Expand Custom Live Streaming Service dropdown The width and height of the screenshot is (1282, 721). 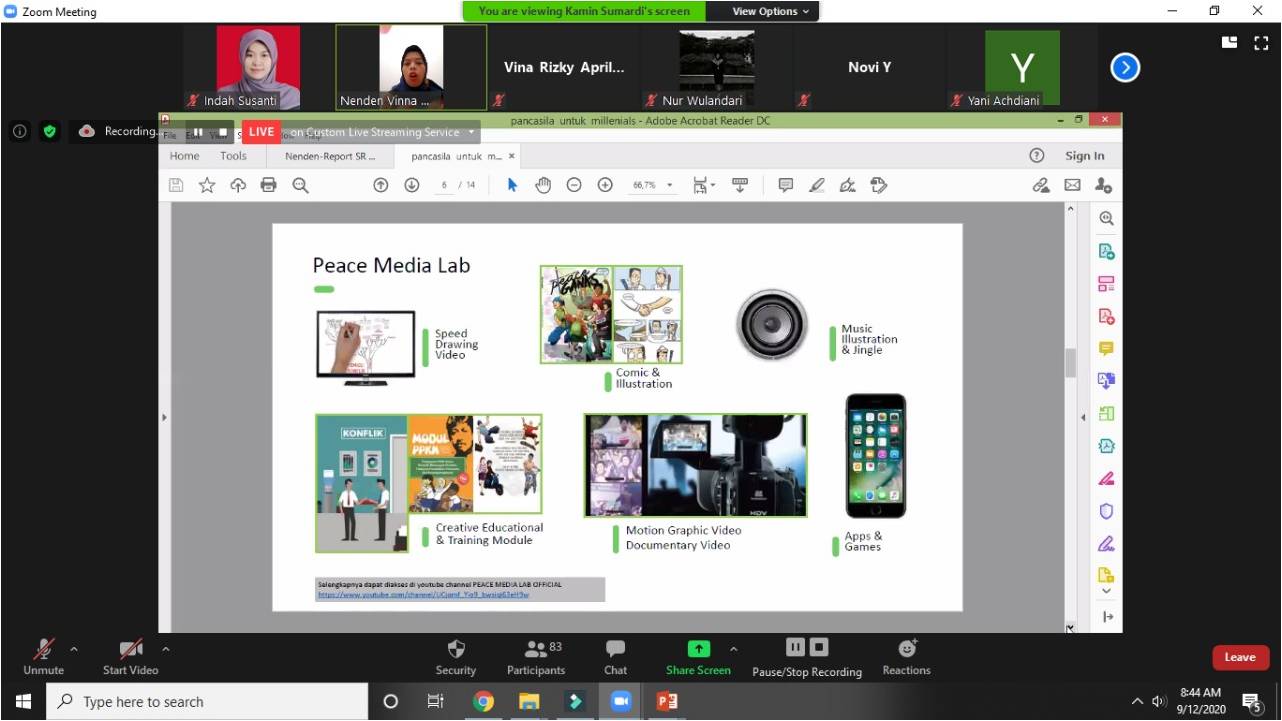(x=469, y=132)
